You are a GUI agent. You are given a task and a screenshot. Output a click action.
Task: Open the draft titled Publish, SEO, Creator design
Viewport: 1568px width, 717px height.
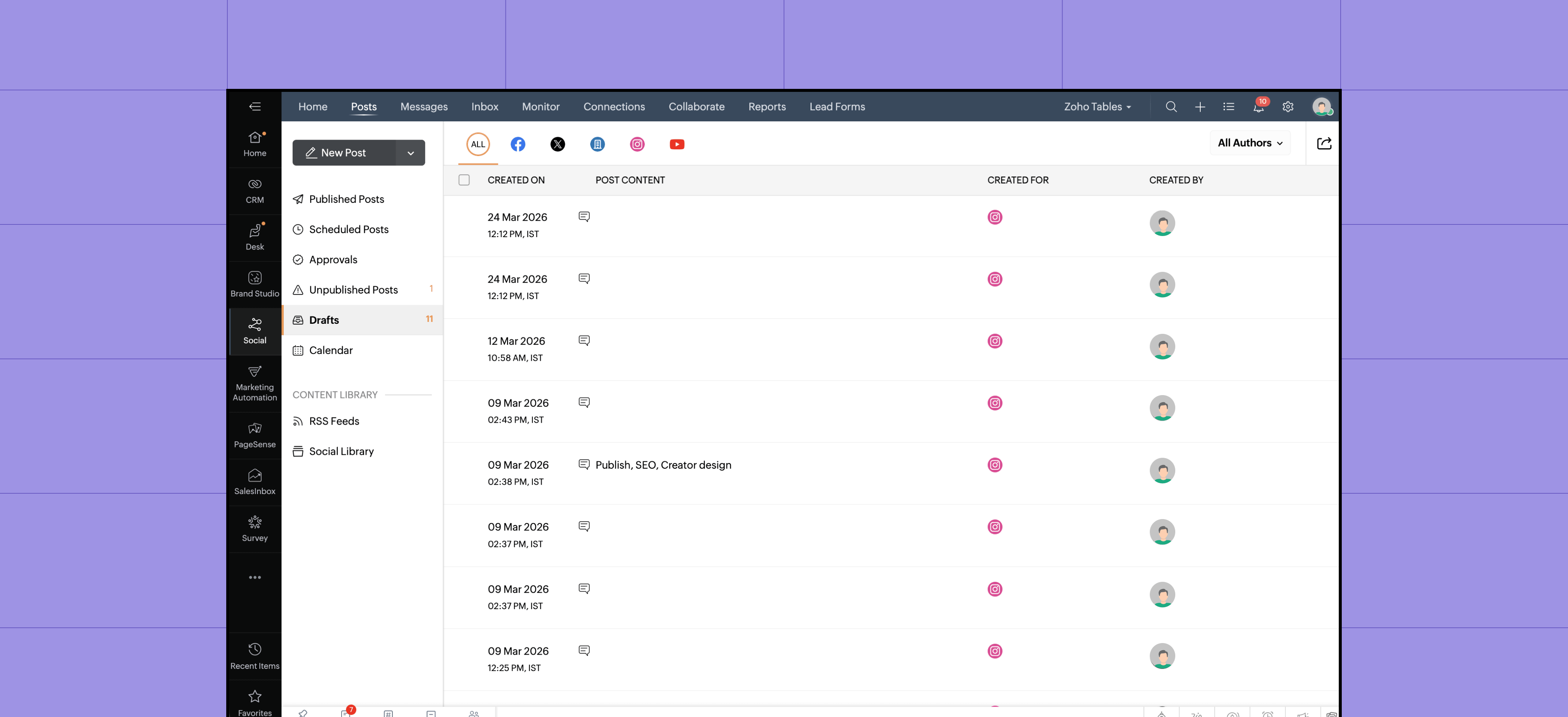(x=663, y=465)
